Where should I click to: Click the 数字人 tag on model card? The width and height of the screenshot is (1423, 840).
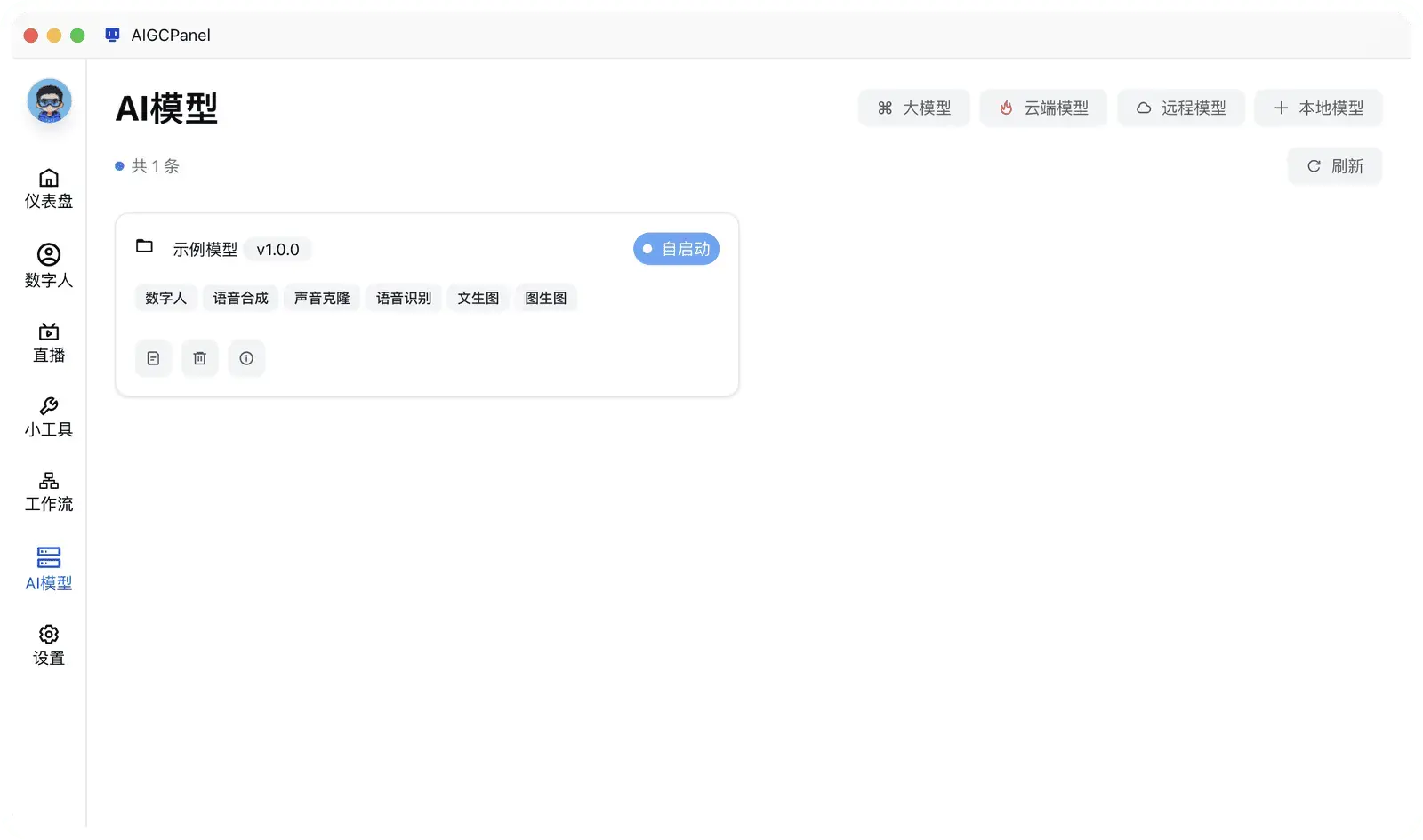pyautogui.click(x=166, y=298)
